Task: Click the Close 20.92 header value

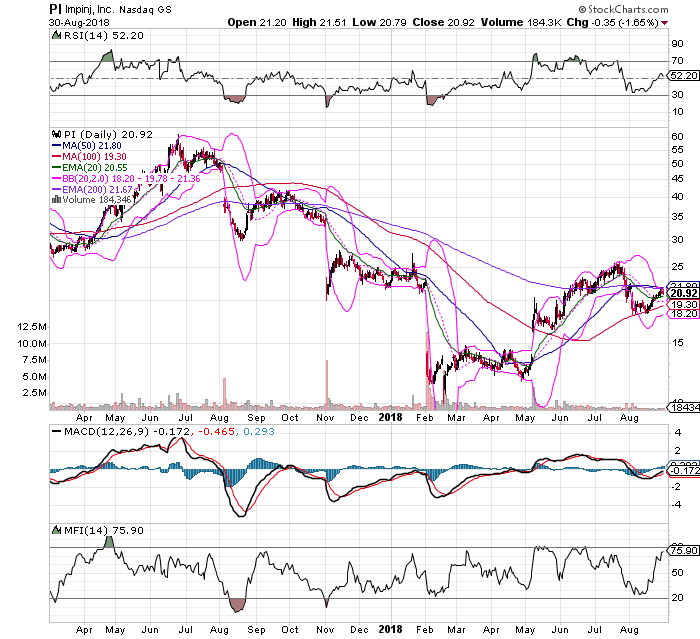Action: pyautogui.click(x=443, y=22)
